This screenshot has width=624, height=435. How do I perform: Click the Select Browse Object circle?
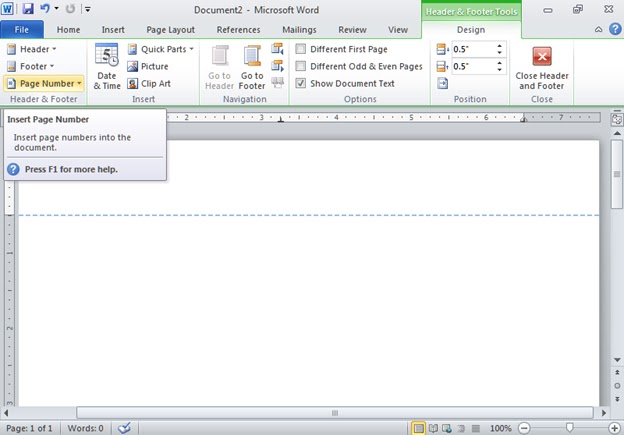pyautogui.click(x=617, y=386)
